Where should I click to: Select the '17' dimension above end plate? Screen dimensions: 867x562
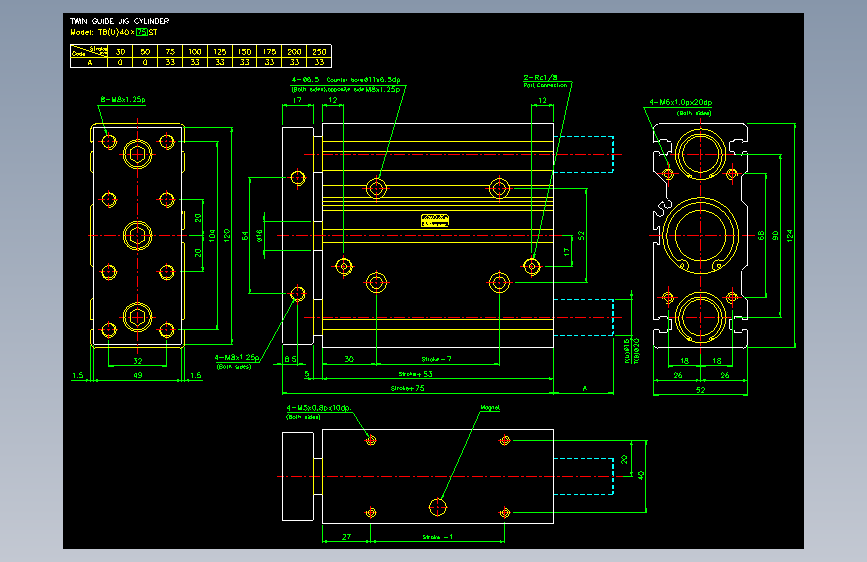[x=297, y=100]
